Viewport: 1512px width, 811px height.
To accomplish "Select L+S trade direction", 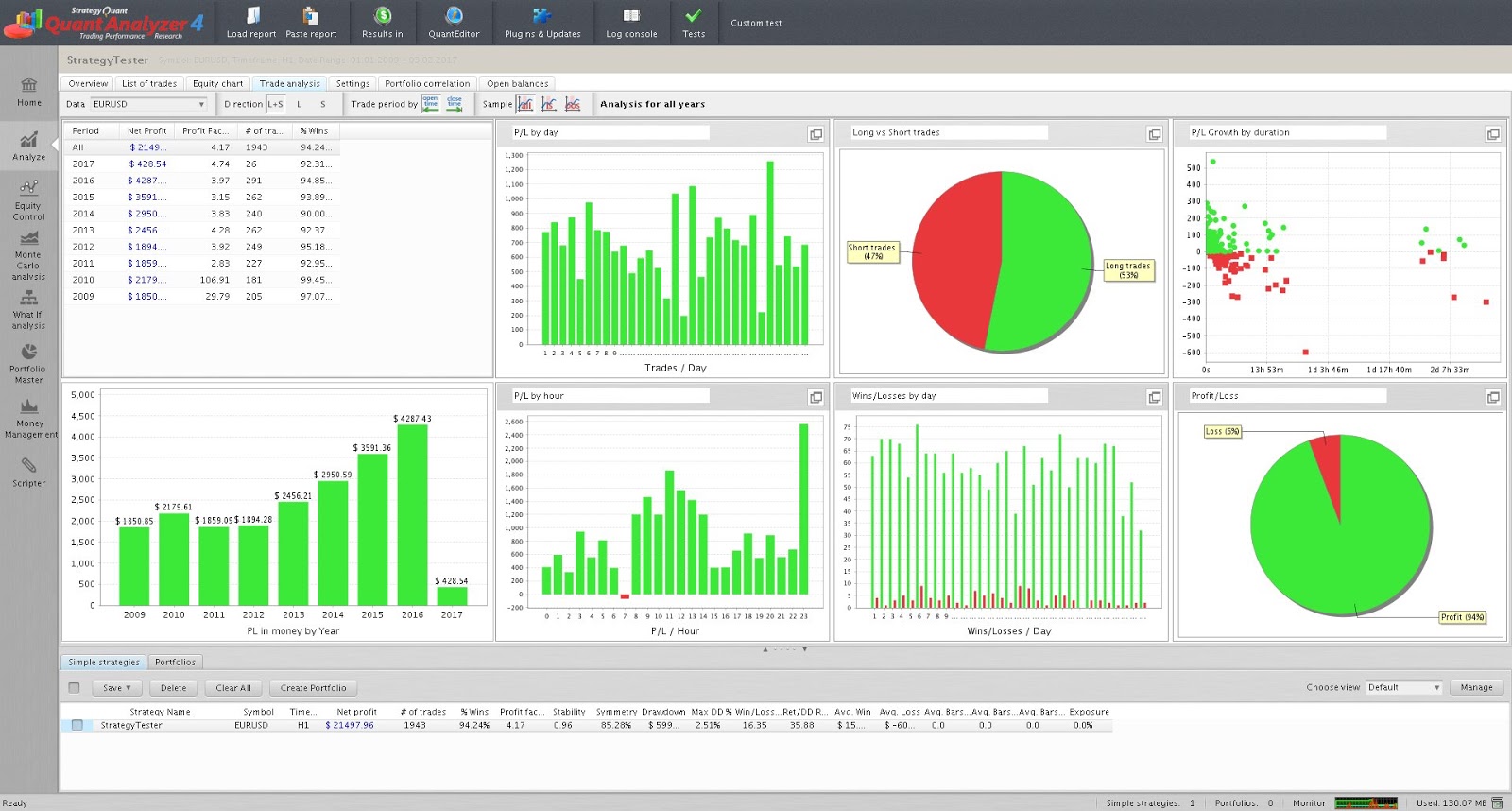I will (275, 104).
